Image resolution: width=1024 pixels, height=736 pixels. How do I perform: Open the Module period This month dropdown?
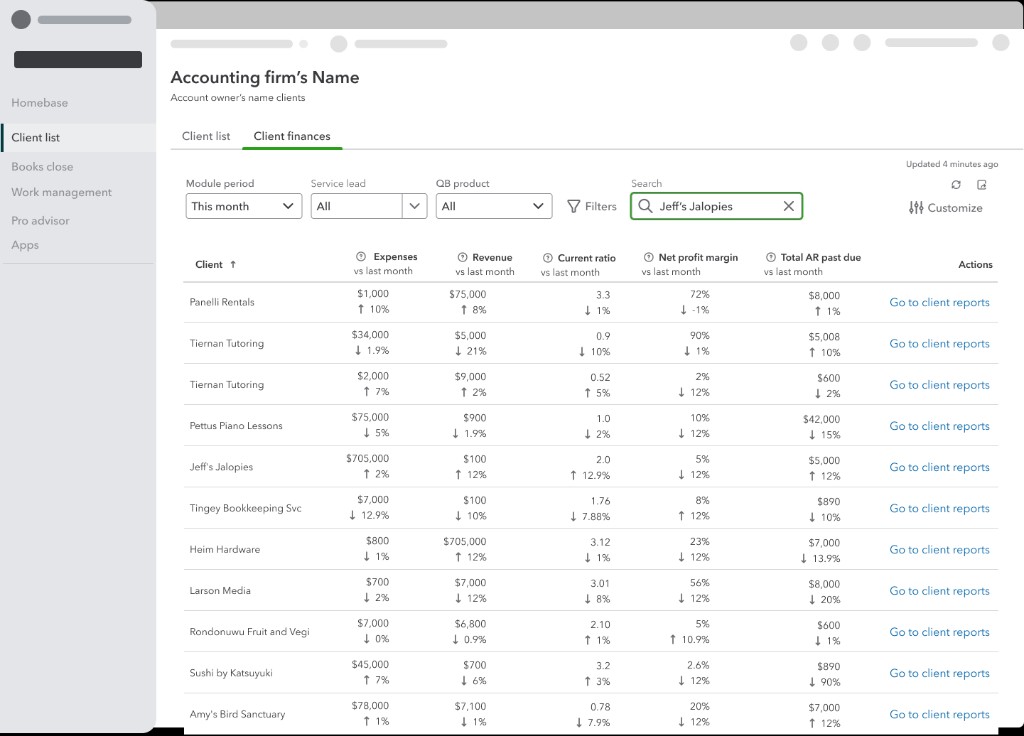tap(244, 206)
